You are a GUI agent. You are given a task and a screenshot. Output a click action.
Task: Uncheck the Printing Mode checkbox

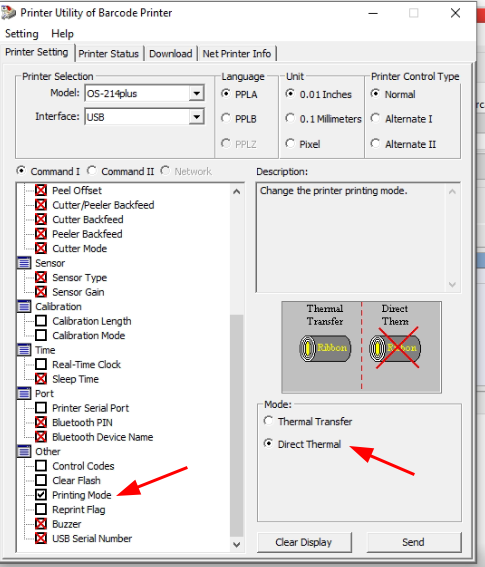pos(41,495)
